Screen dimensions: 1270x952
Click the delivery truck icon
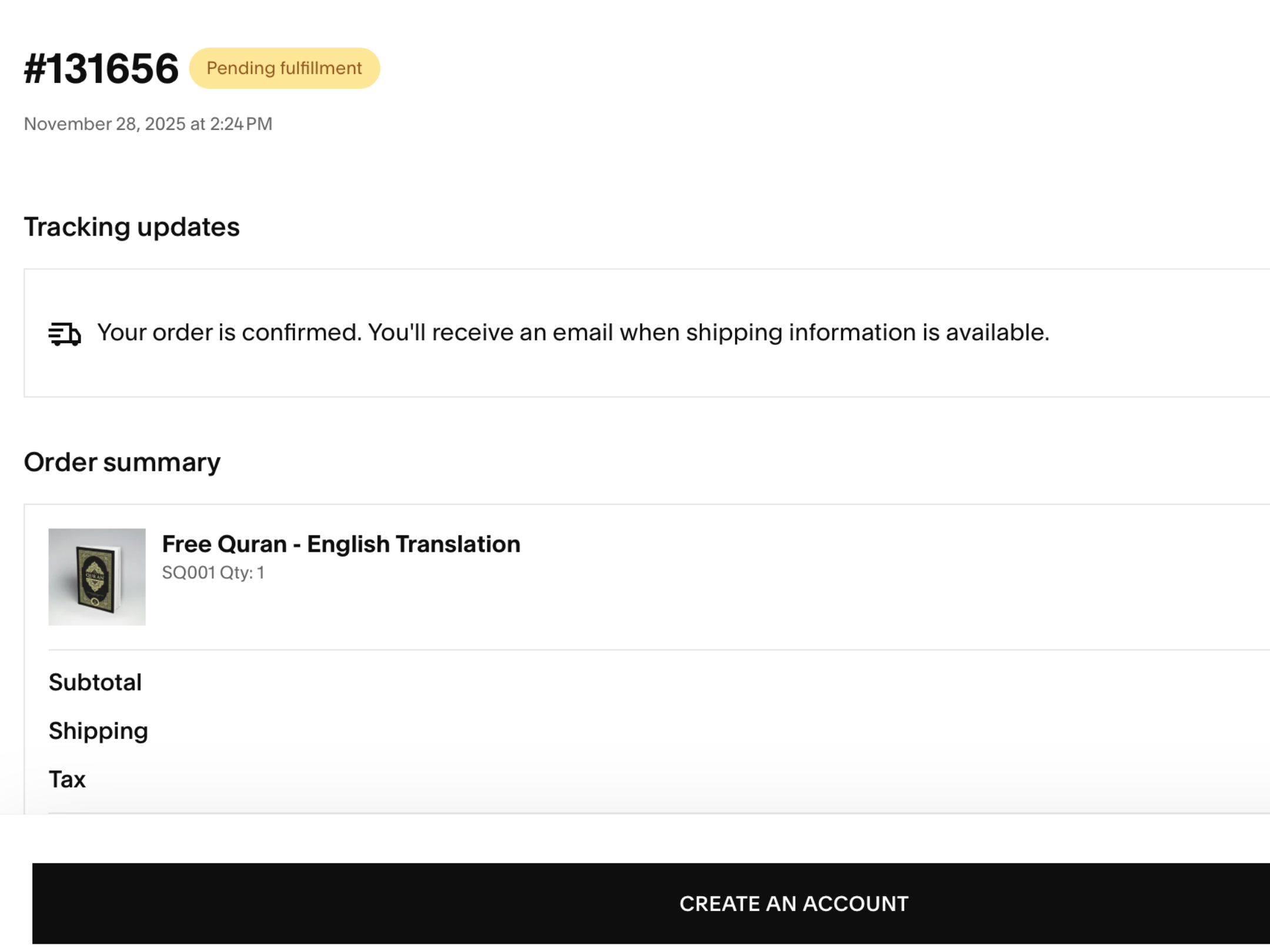pyautogui.click(x=65, y=334)
